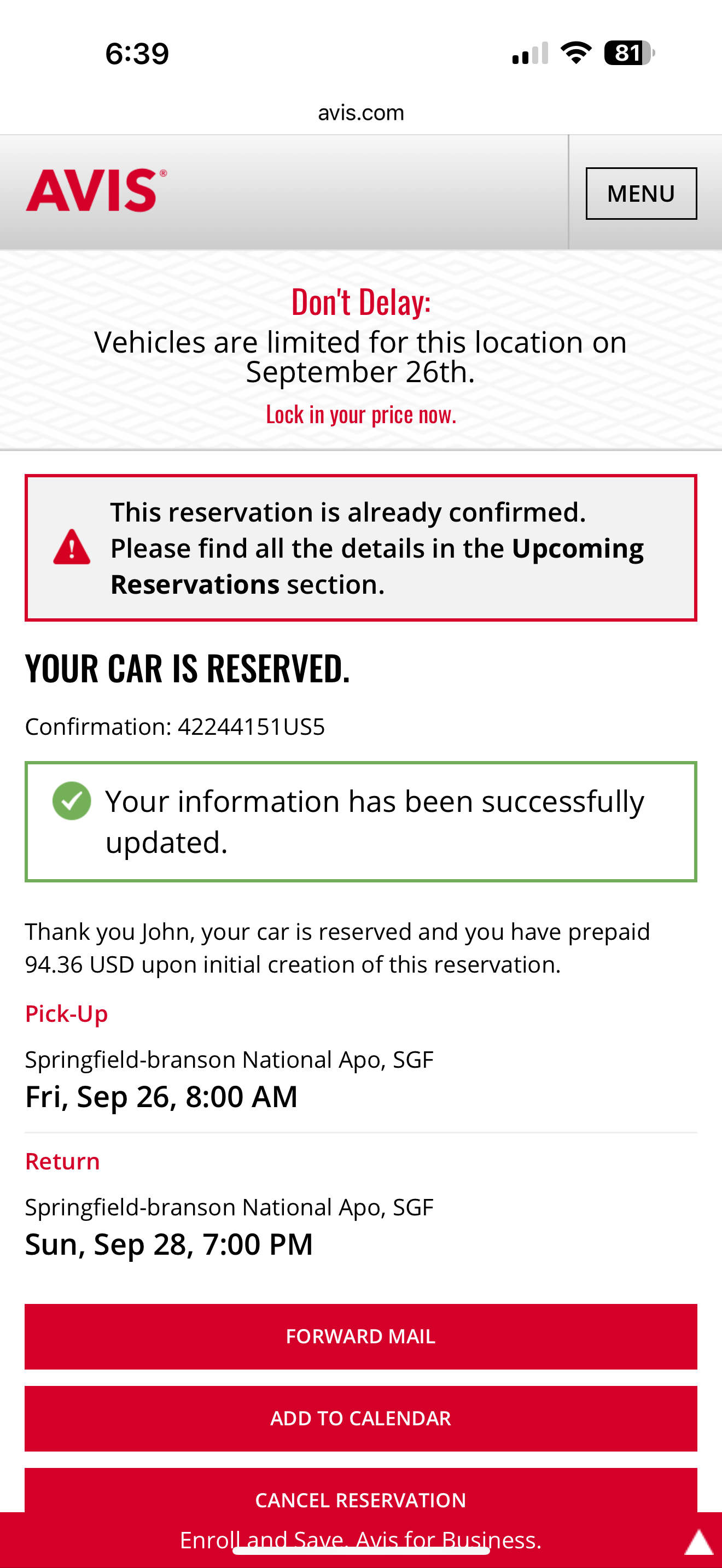Tap the "Lock in your price now" link
722x1568 pixels.
click(361, 414)
